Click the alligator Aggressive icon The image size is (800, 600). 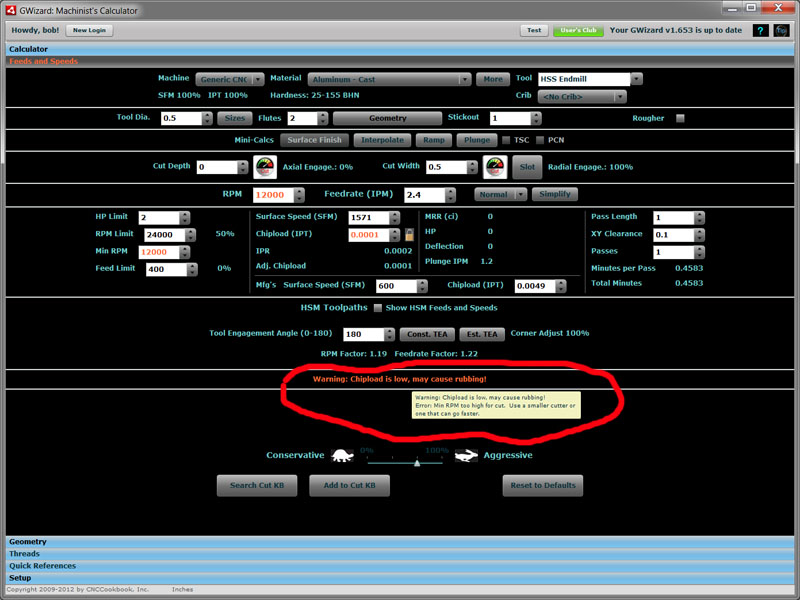point(465,454)
